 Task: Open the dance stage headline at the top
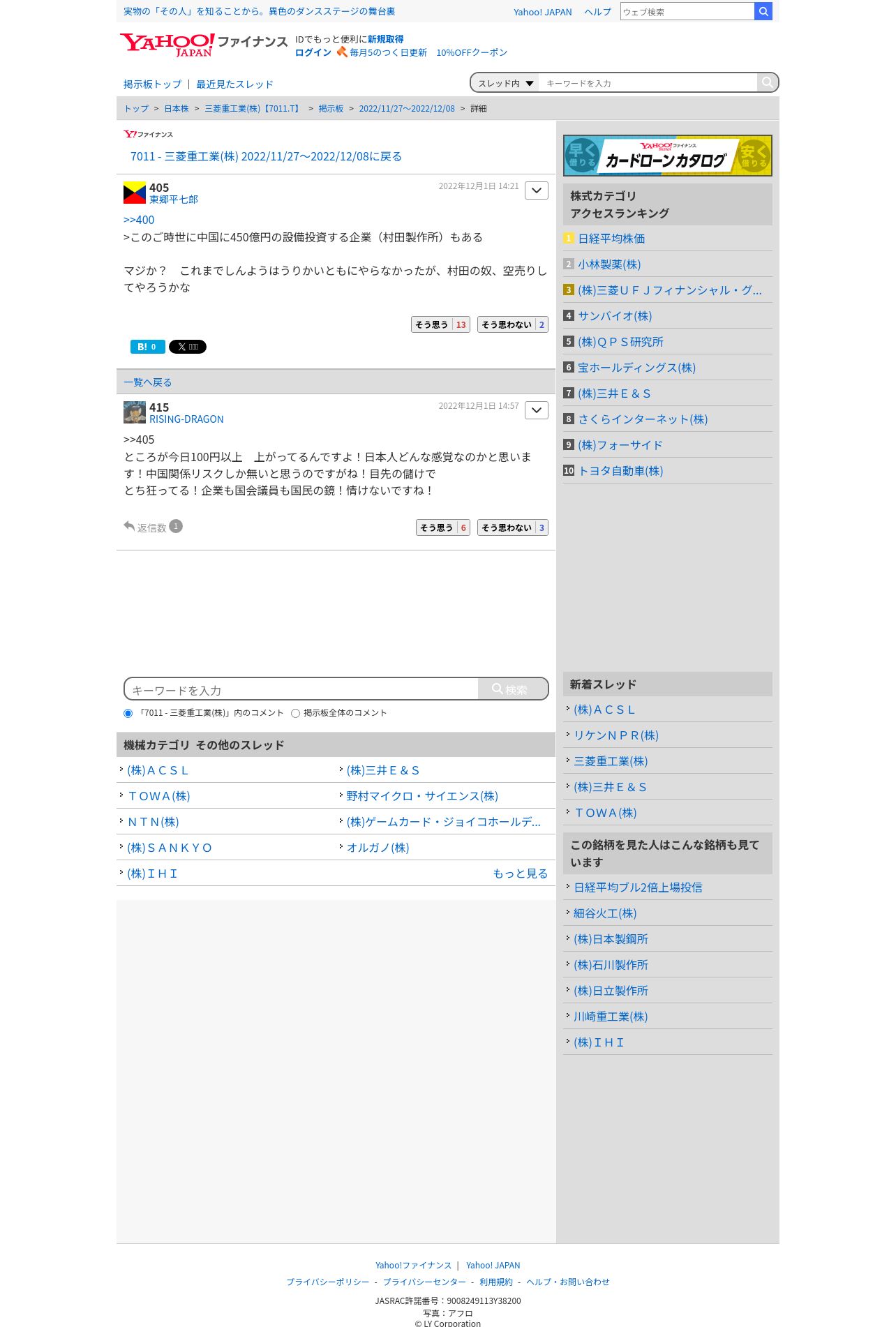(x=259, y=11)
